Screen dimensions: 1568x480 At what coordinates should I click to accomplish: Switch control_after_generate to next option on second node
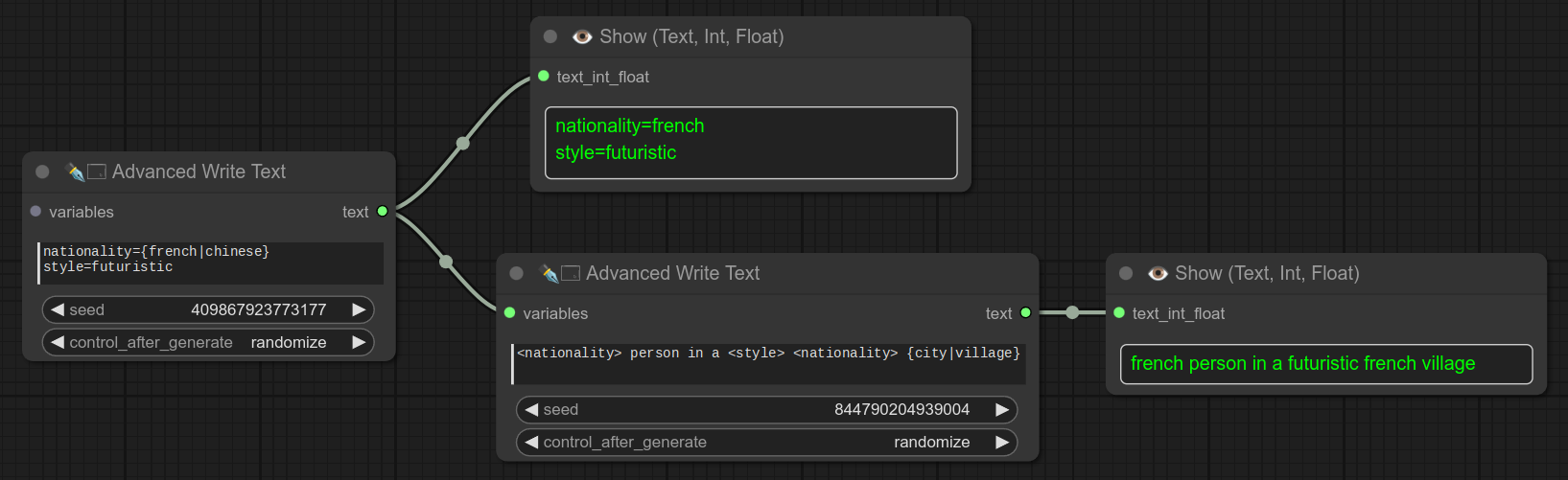(x=1002, y=442)
